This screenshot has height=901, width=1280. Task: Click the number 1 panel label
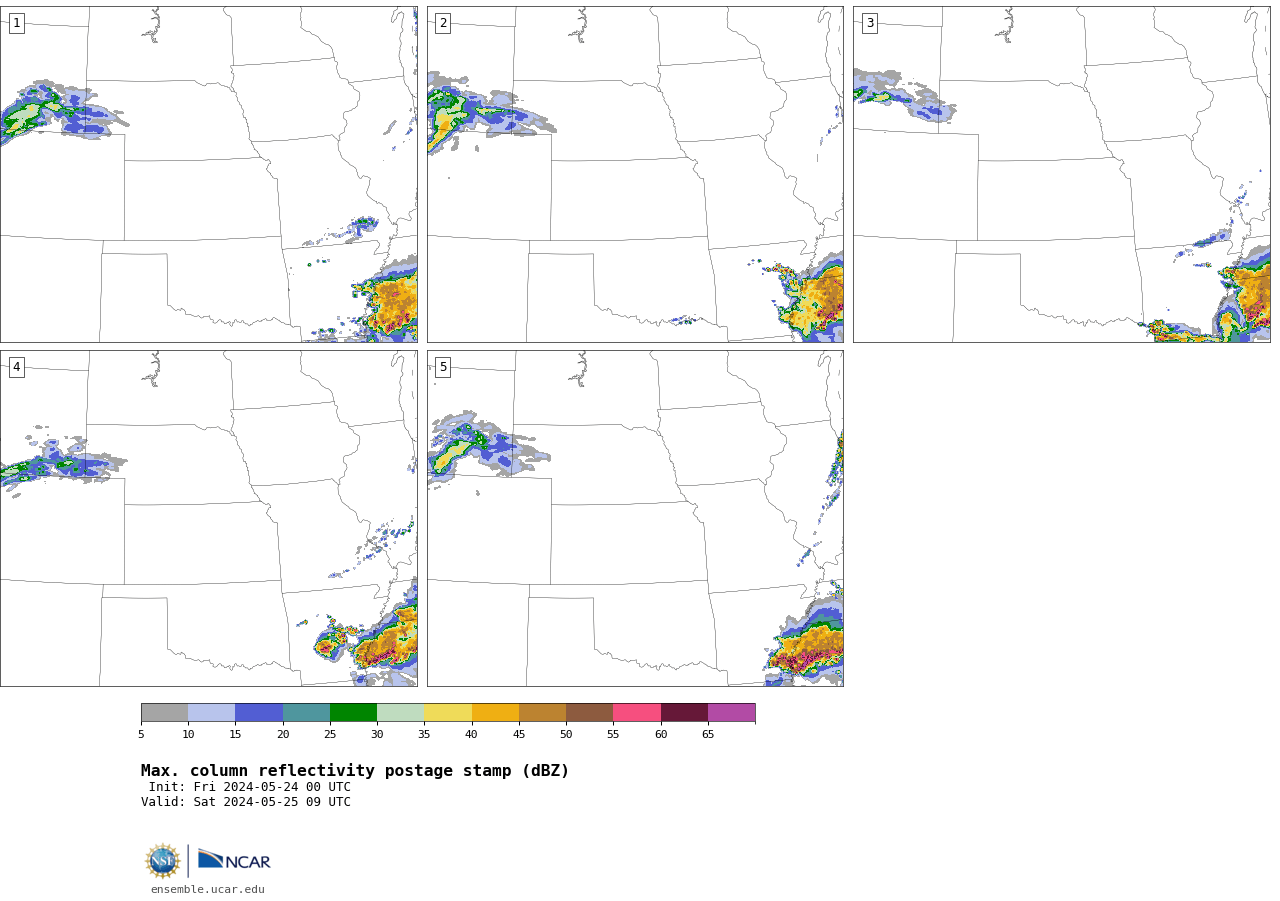pos(16,23)
